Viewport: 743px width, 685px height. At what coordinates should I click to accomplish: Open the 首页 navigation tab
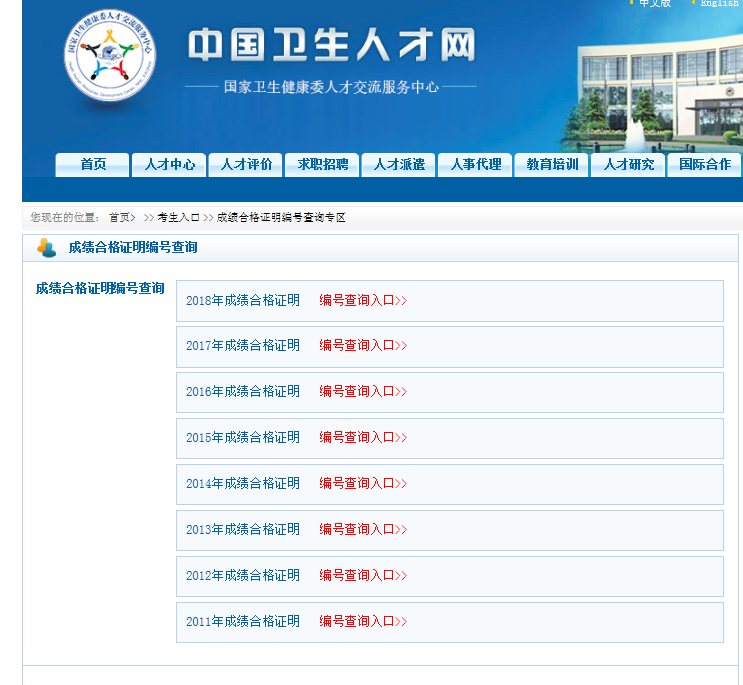[92, 164]
